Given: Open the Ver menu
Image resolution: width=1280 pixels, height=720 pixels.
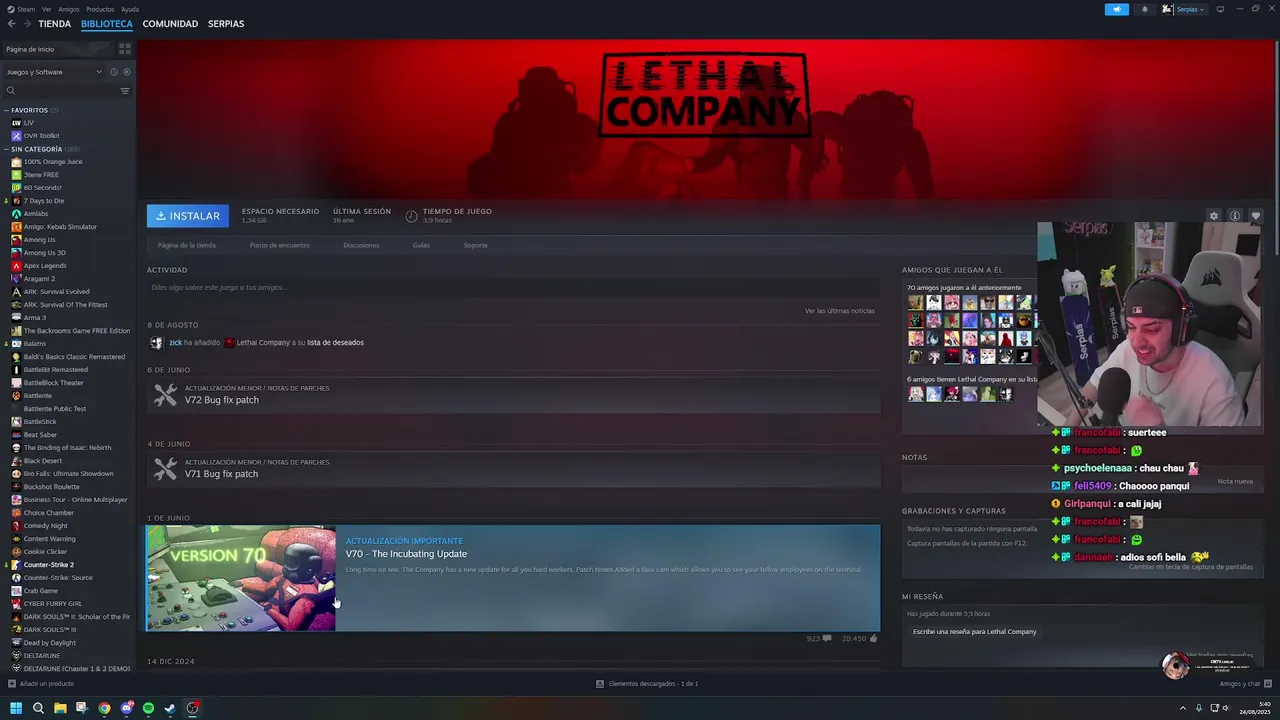Looking at the screenshot, I should [46, 9].
